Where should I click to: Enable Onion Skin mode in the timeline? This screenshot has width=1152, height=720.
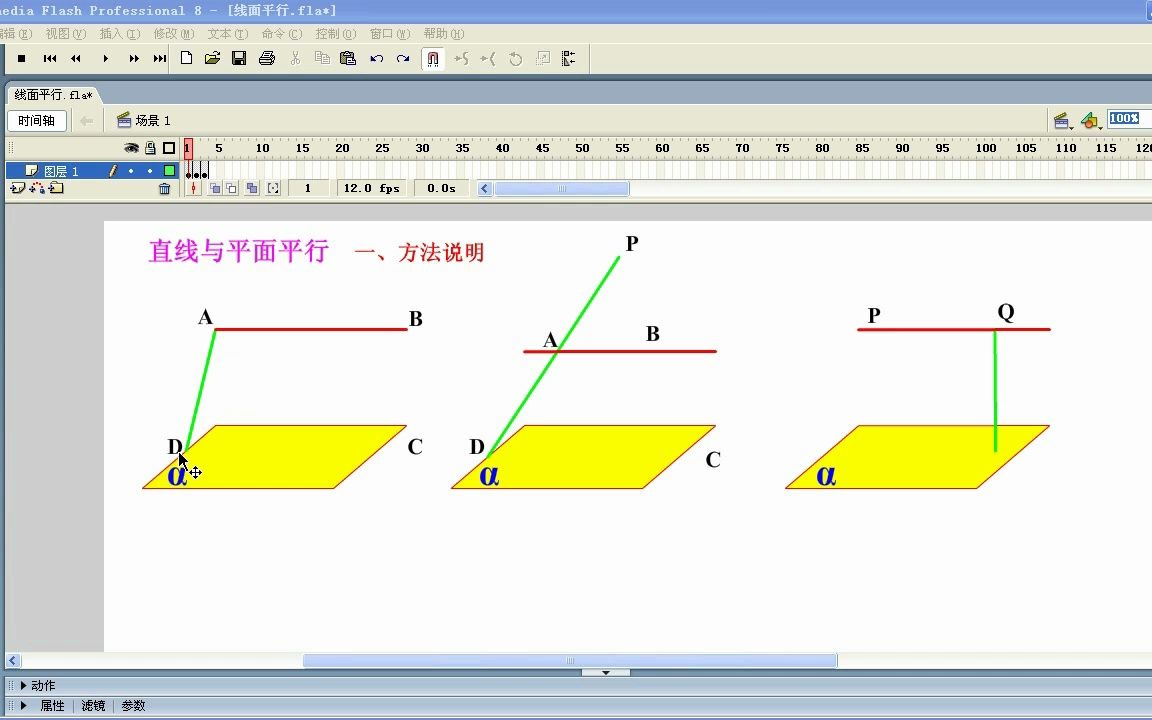point(215,188)
